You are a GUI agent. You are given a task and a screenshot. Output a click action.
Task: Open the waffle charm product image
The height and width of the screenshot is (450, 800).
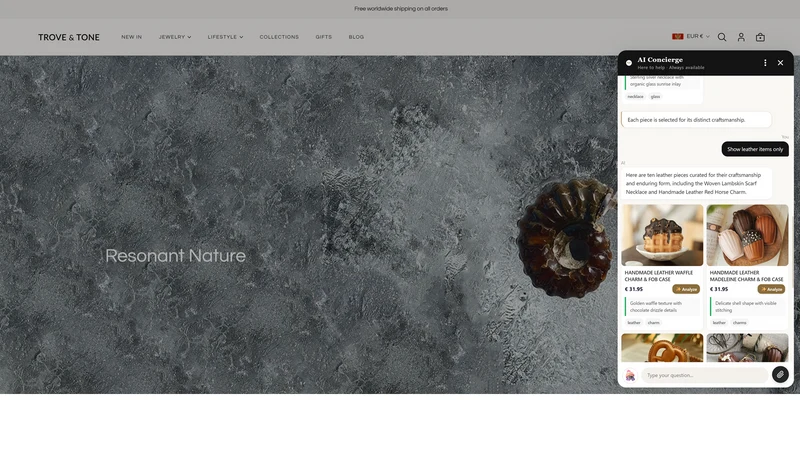(662, 235)
